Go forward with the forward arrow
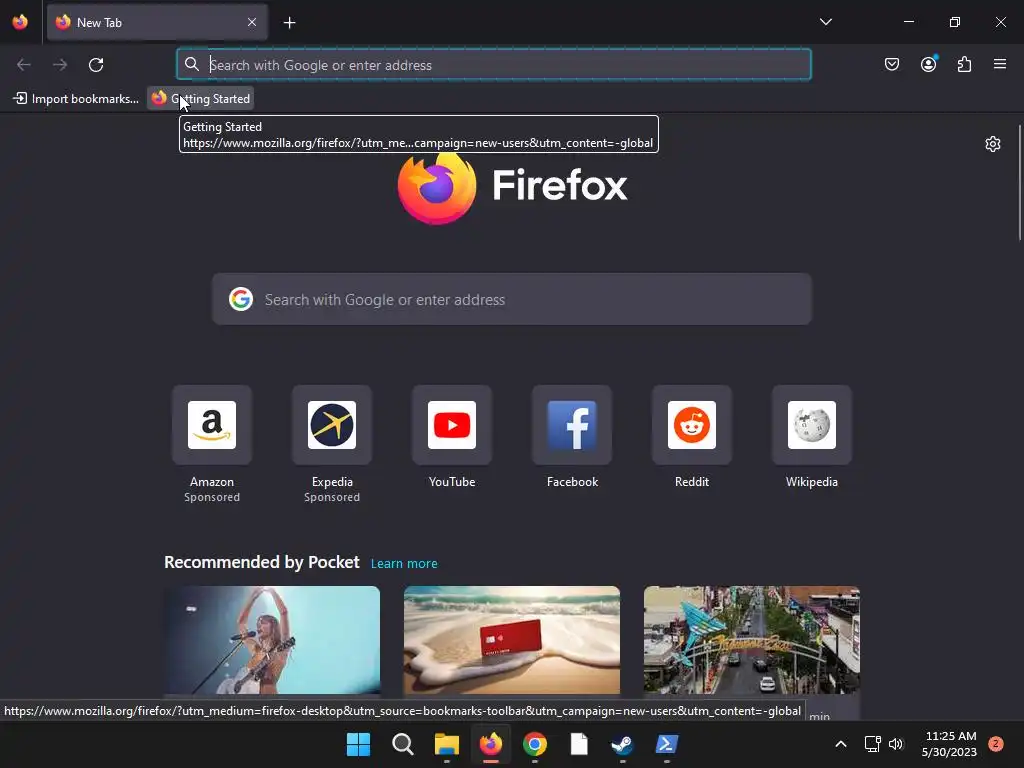 60,65
